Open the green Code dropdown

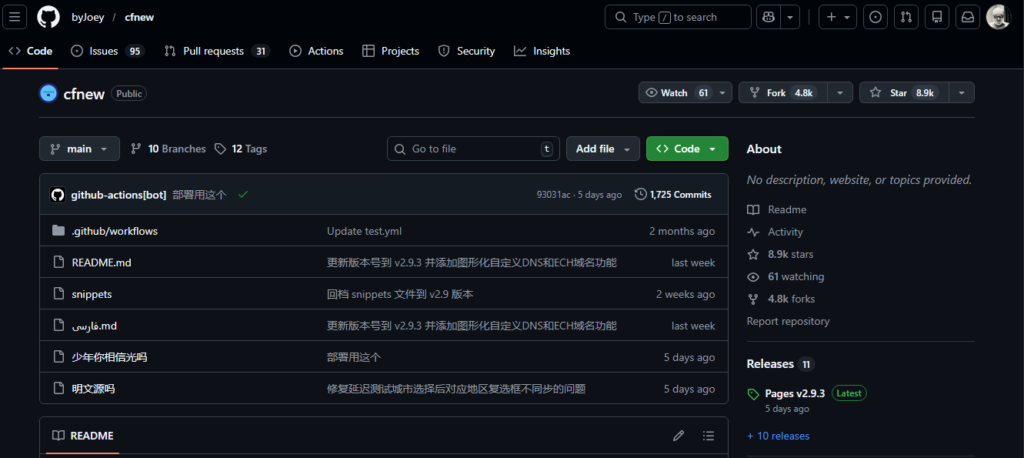(687, 149)
